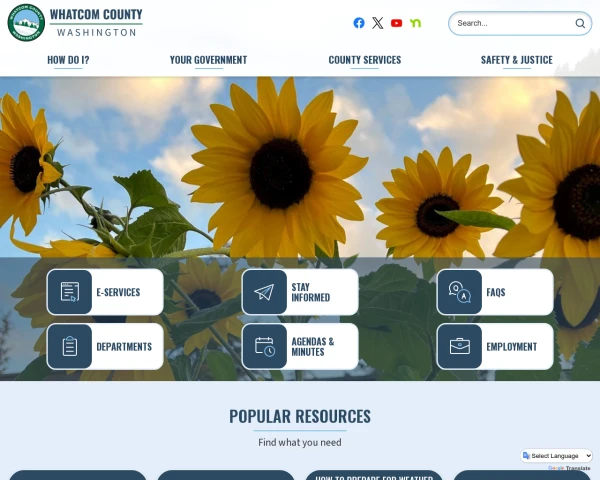Open the Select Language dropdown
Image resolution: width=600 pixels, height=480 pixels.
click(556, 456)
